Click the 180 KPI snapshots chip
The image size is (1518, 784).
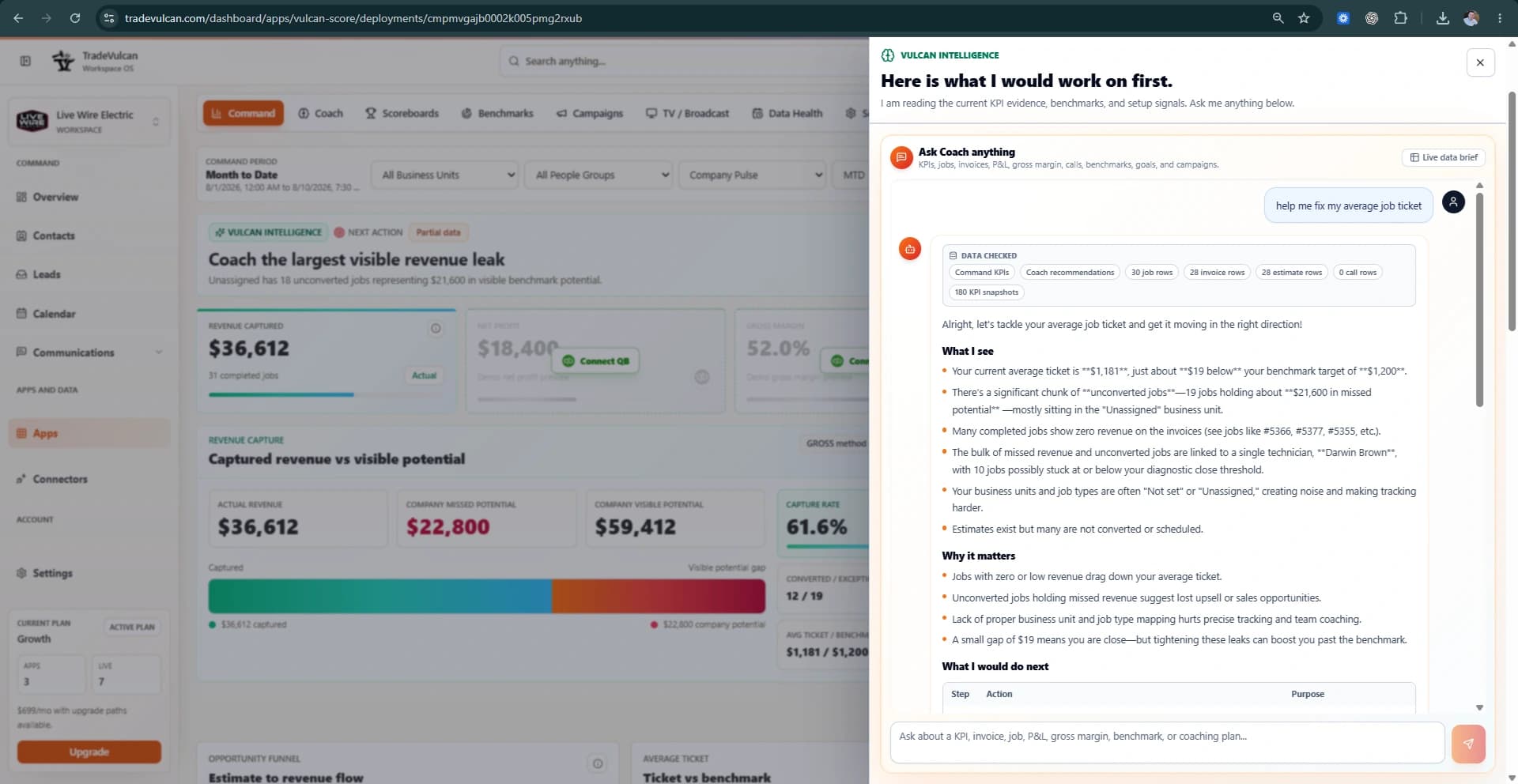(987, 292)
